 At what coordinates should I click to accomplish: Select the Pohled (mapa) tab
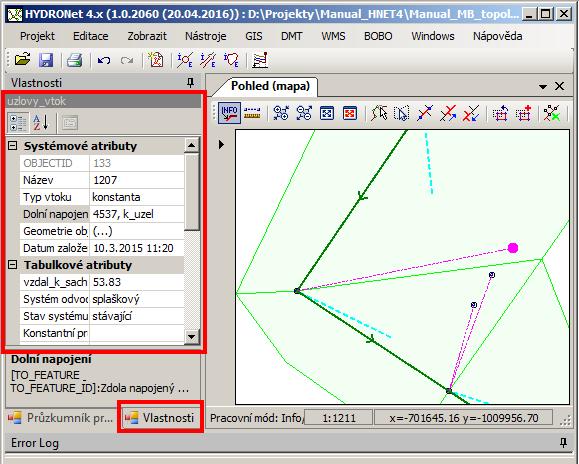tap(270, 86)
